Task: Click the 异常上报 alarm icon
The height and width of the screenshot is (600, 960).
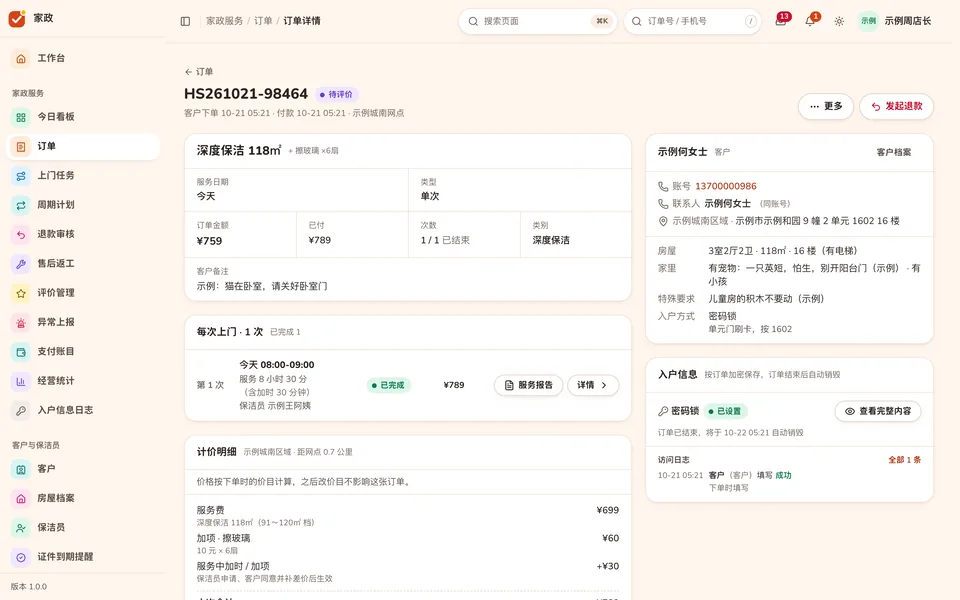Action: (x=21, y=323)
